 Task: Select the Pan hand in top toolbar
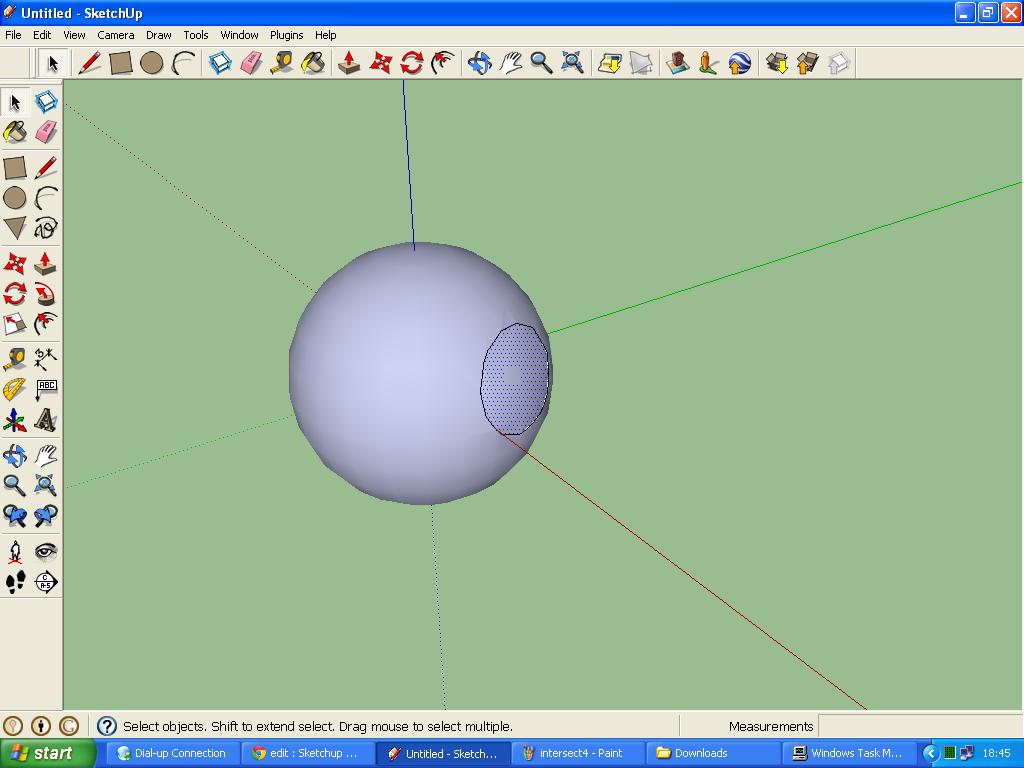(511, 63)
